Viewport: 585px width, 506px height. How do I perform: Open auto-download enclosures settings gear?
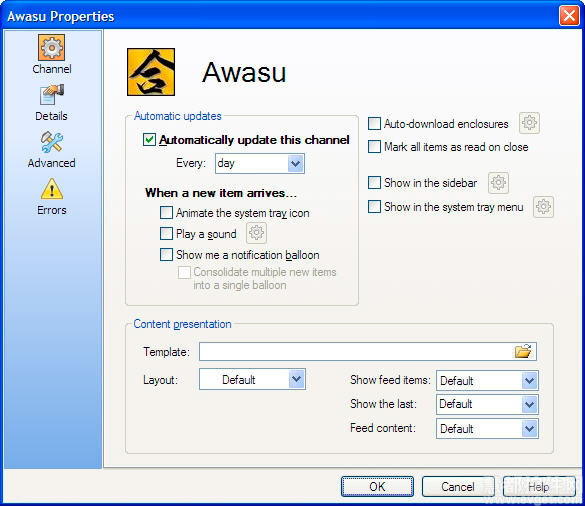pos(529,123)
